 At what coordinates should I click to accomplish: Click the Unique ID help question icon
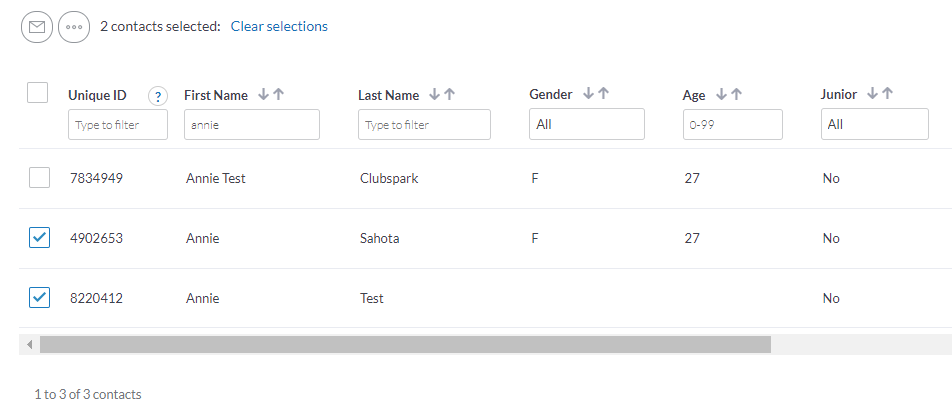158,96
